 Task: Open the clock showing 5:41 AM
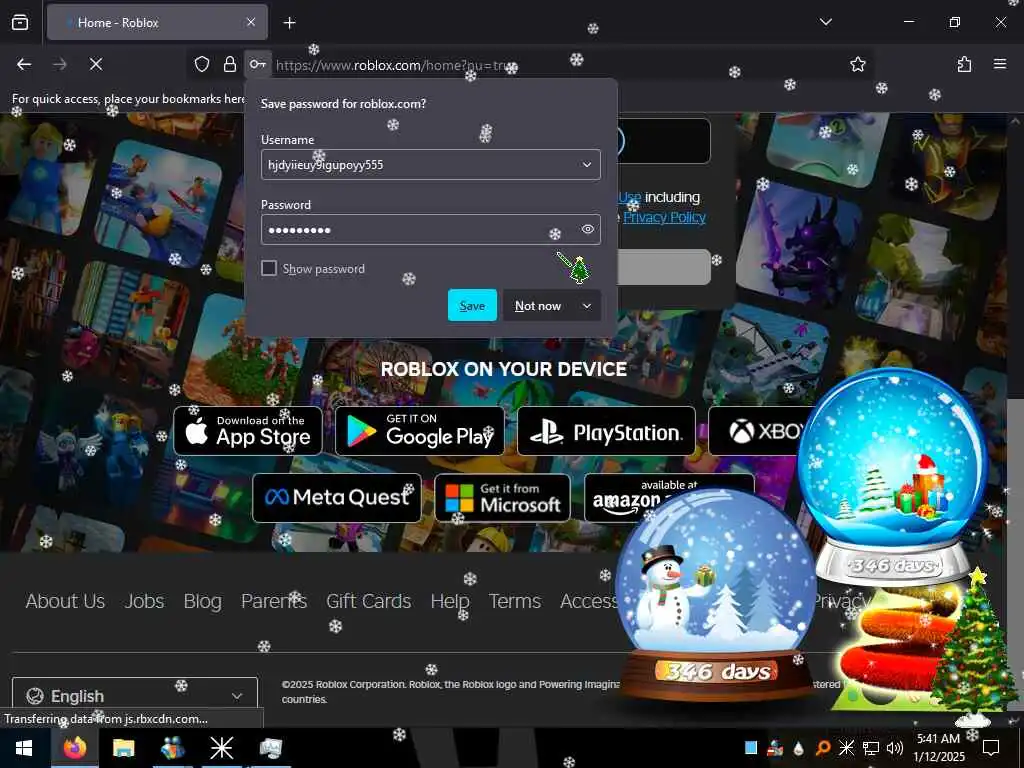[x=938, y=748]
